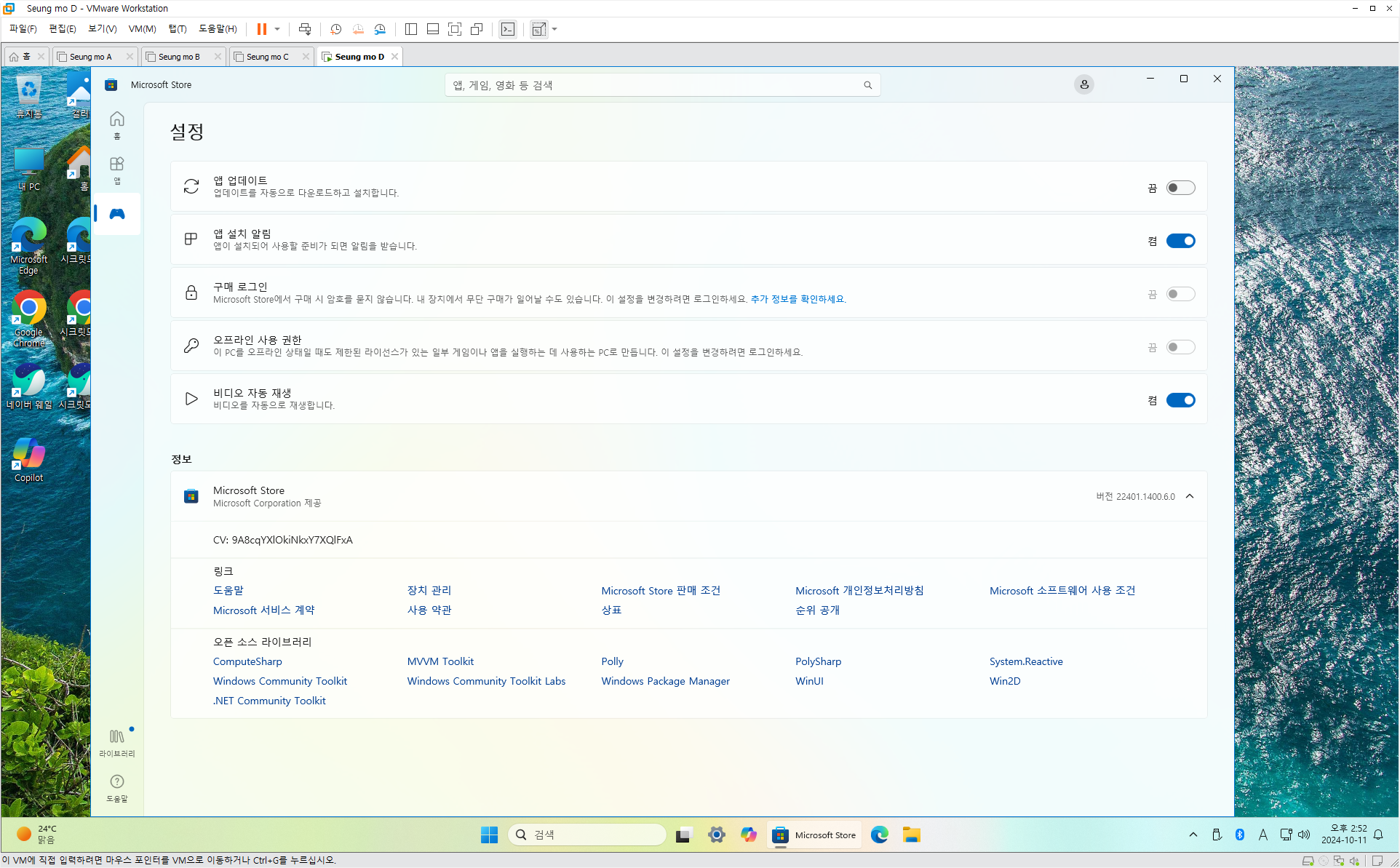Open VMware console view icon

[x=508, y=29]
